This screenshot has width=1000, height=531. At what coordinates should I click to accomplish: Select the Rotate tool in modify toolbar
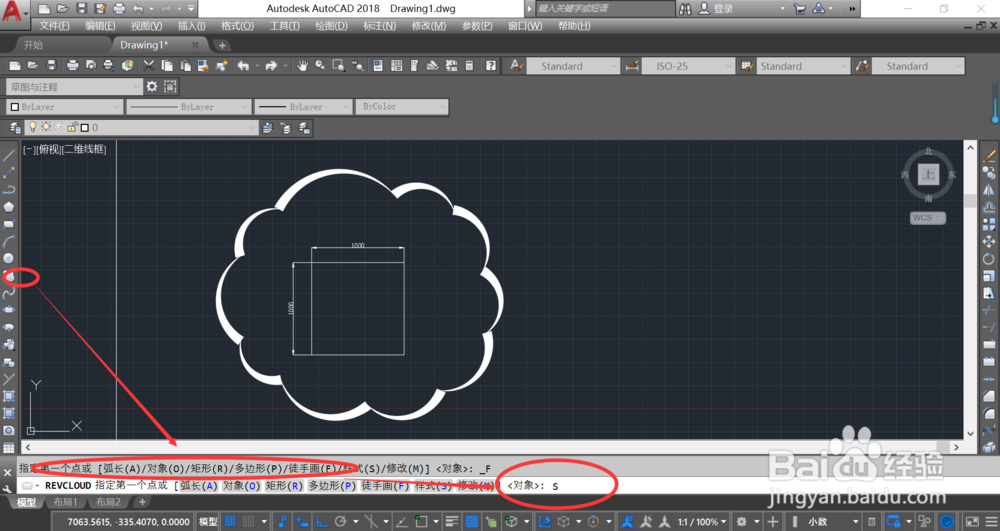(989, 259)
